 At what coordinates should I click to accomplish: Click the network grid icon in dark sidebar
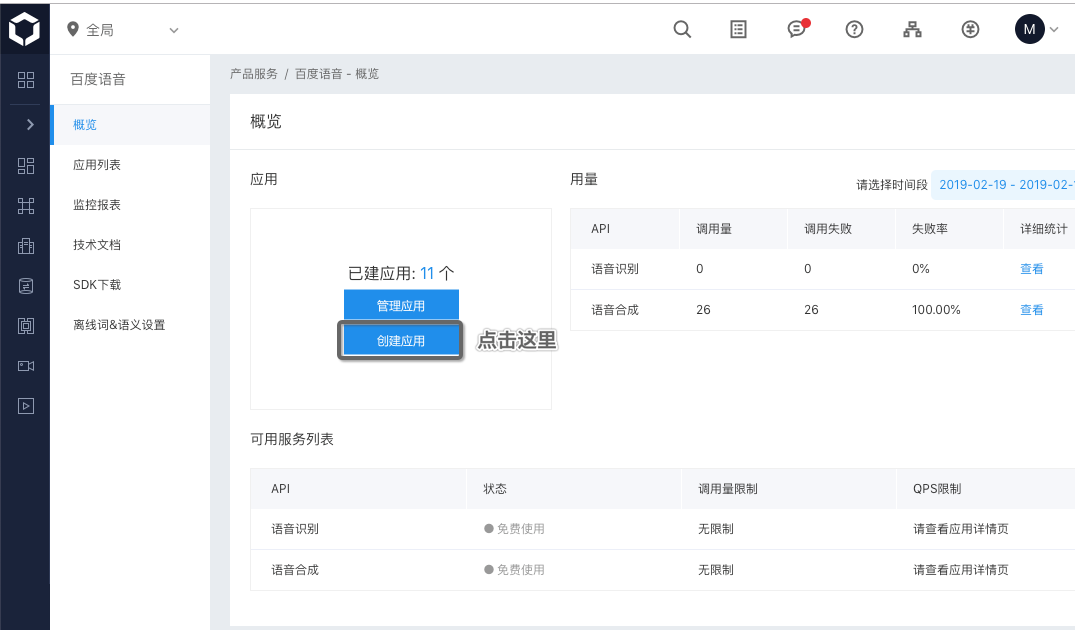[25, 206]
